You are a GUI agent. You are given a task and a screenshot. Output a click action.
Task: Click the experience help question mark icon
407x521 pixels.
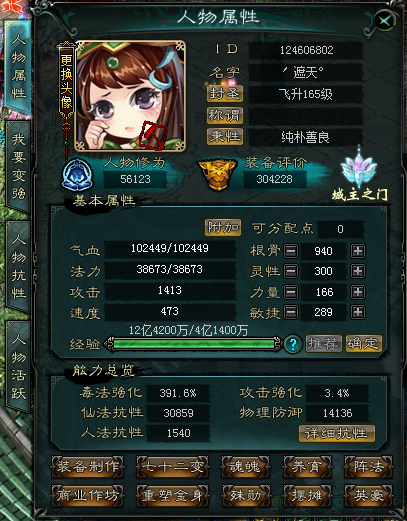293,344
